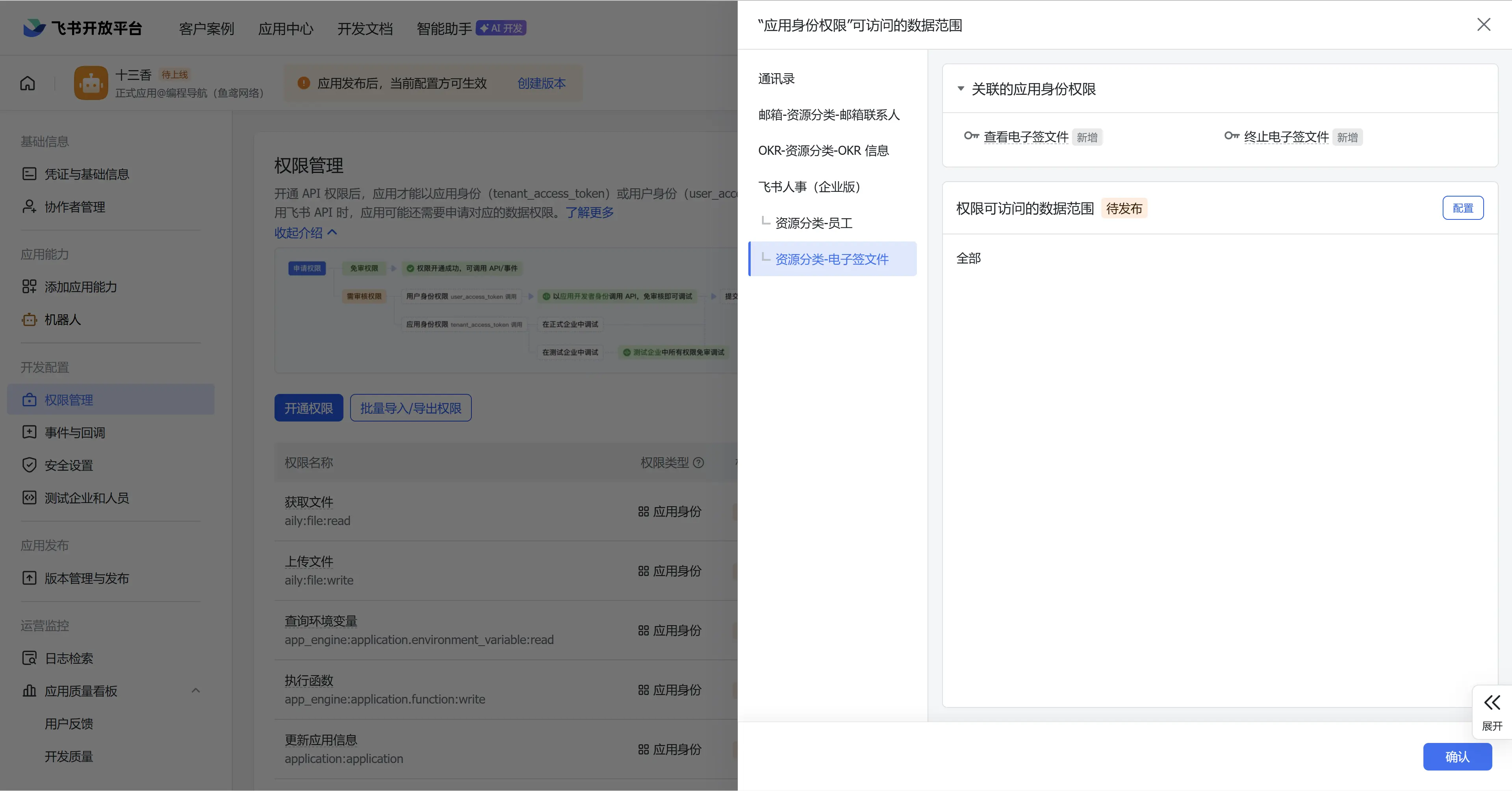Click the home icon in header
The width and height of the screenshot is (1512, 791).
pos(28,83)
